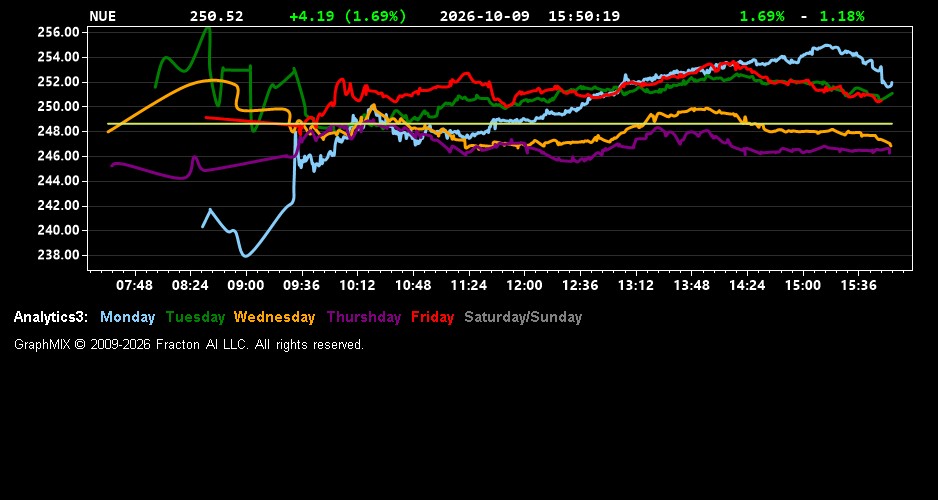Viewport: 938px width, 500px height.
Task: Select the Monday legend entry
Action: coord(127,317)
